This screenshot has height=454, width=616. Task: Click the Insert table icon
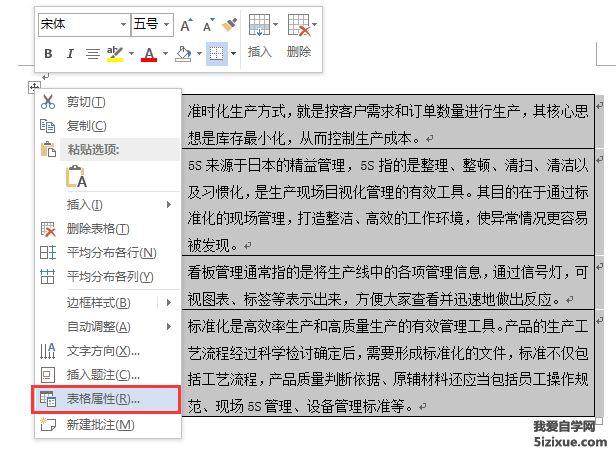coord(259,25)
